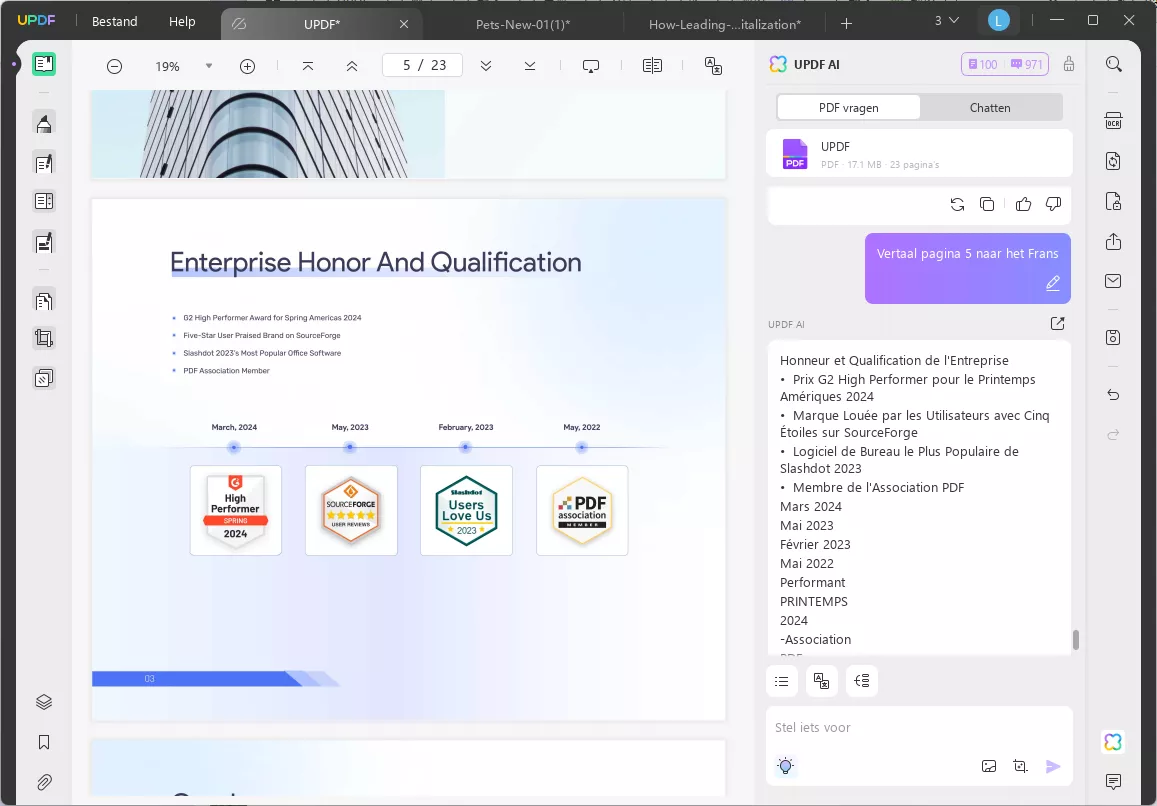Regenerate the AI response
The image size is (1157, 806).
[x=957, y=204]
